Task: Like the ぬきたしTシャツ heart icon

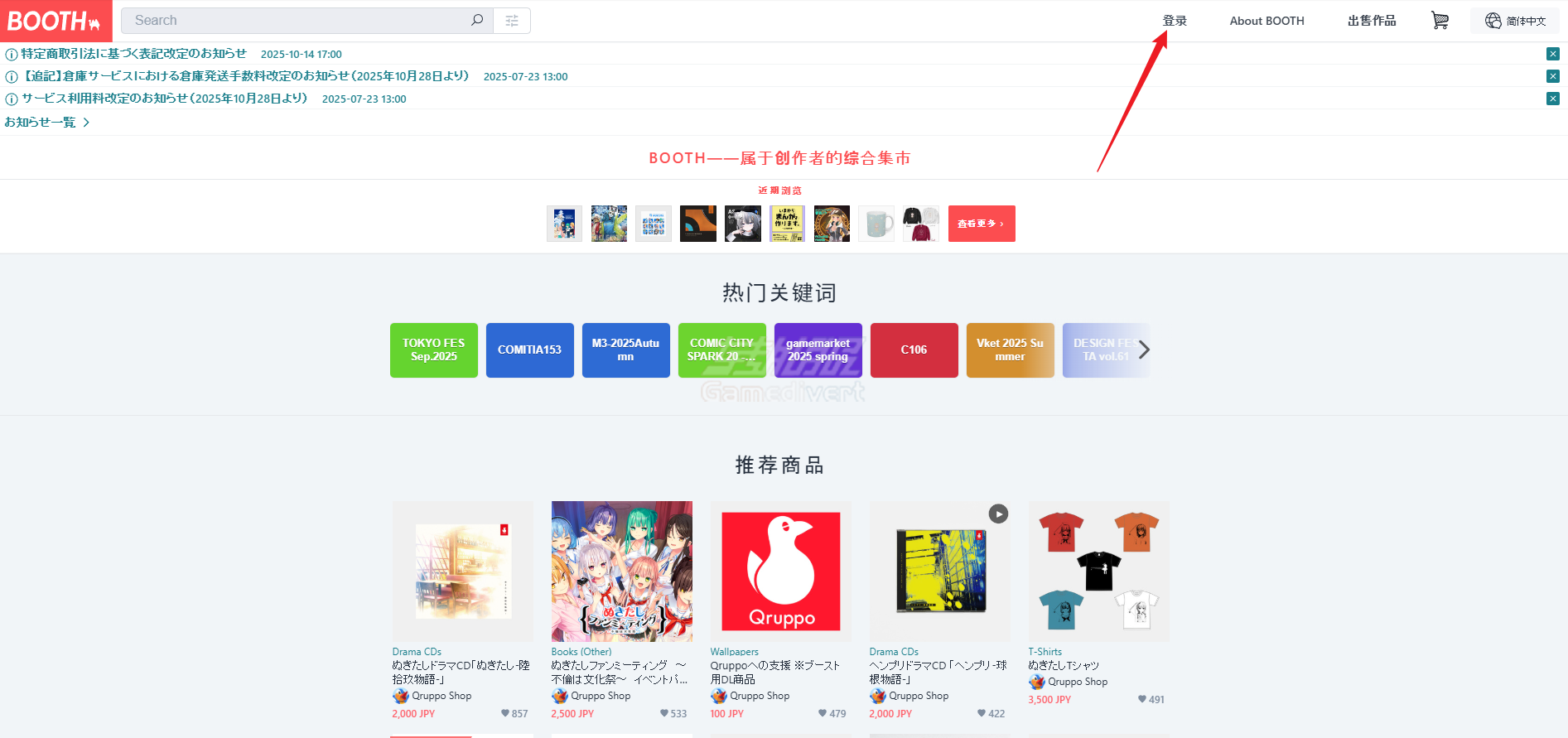Action: click(1142, 700)
